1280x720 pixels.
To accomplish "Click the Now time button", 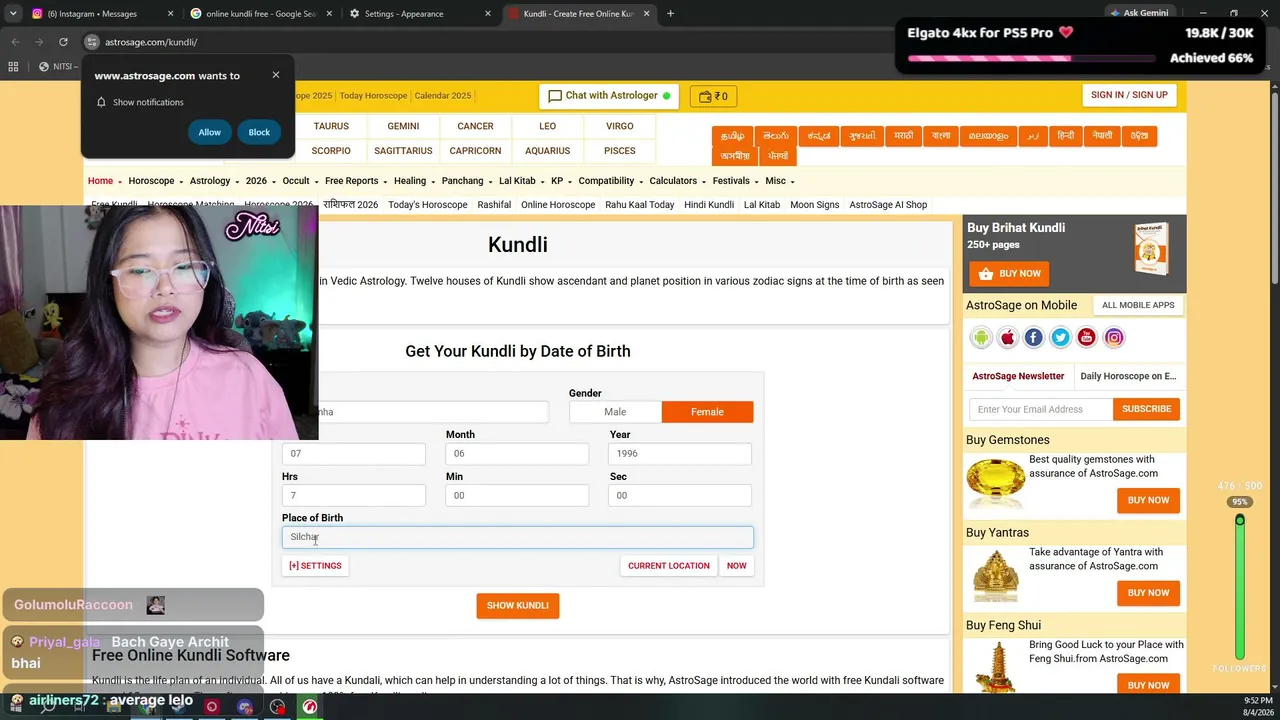I will [737, 566].
